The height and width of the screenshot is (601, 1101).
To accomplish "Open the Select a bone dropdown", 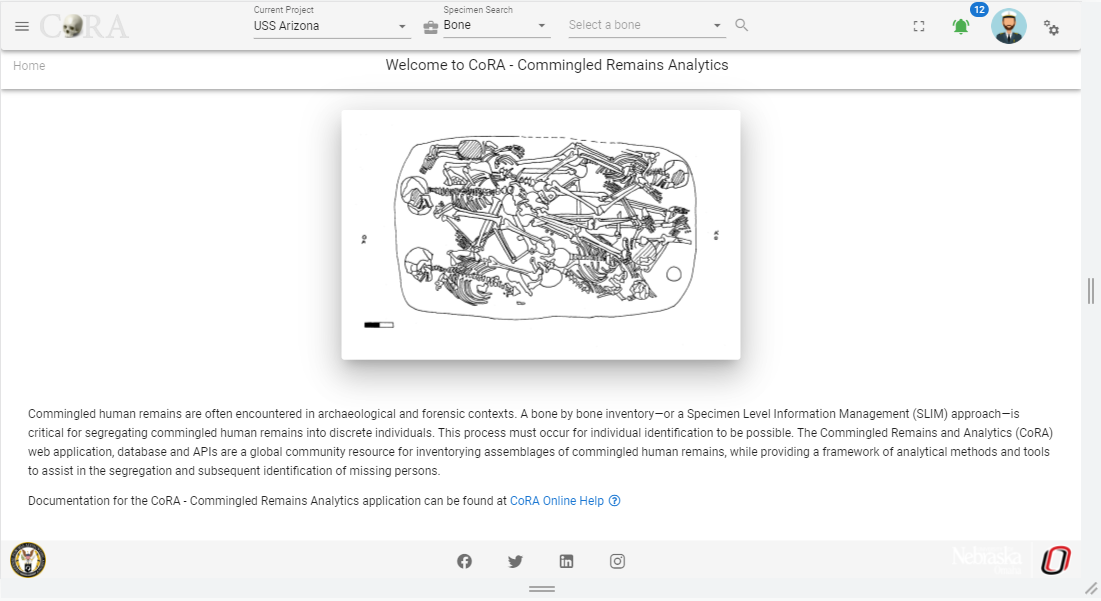I will coord(646,25).
